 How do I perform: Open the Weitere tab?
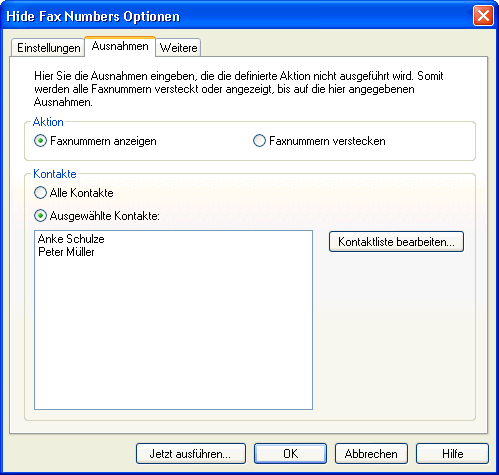click(x=178, y=48)
